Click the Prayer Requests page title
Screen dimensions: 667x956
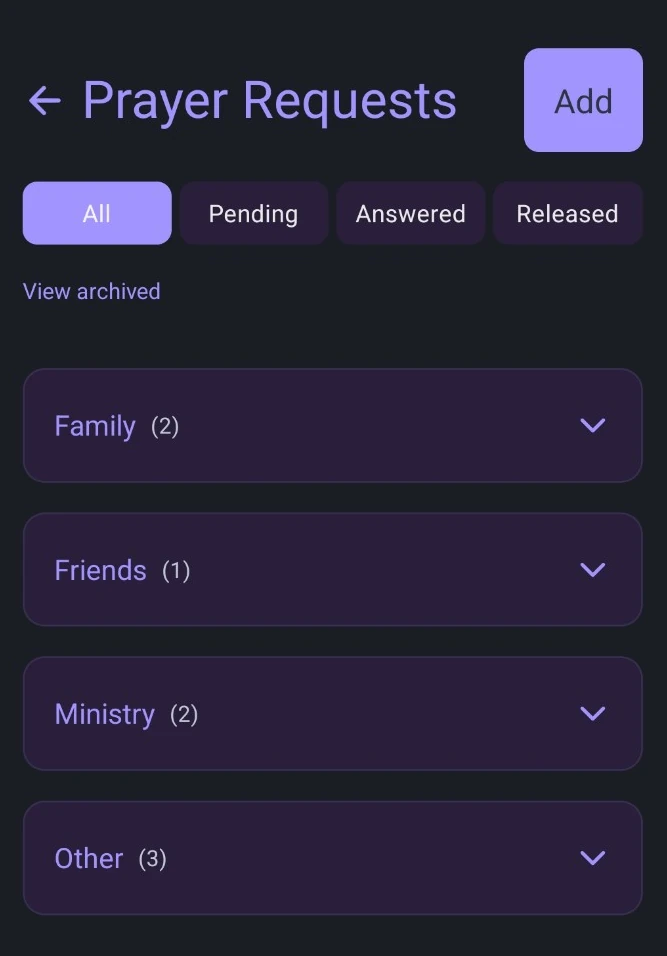pos(269,101)
